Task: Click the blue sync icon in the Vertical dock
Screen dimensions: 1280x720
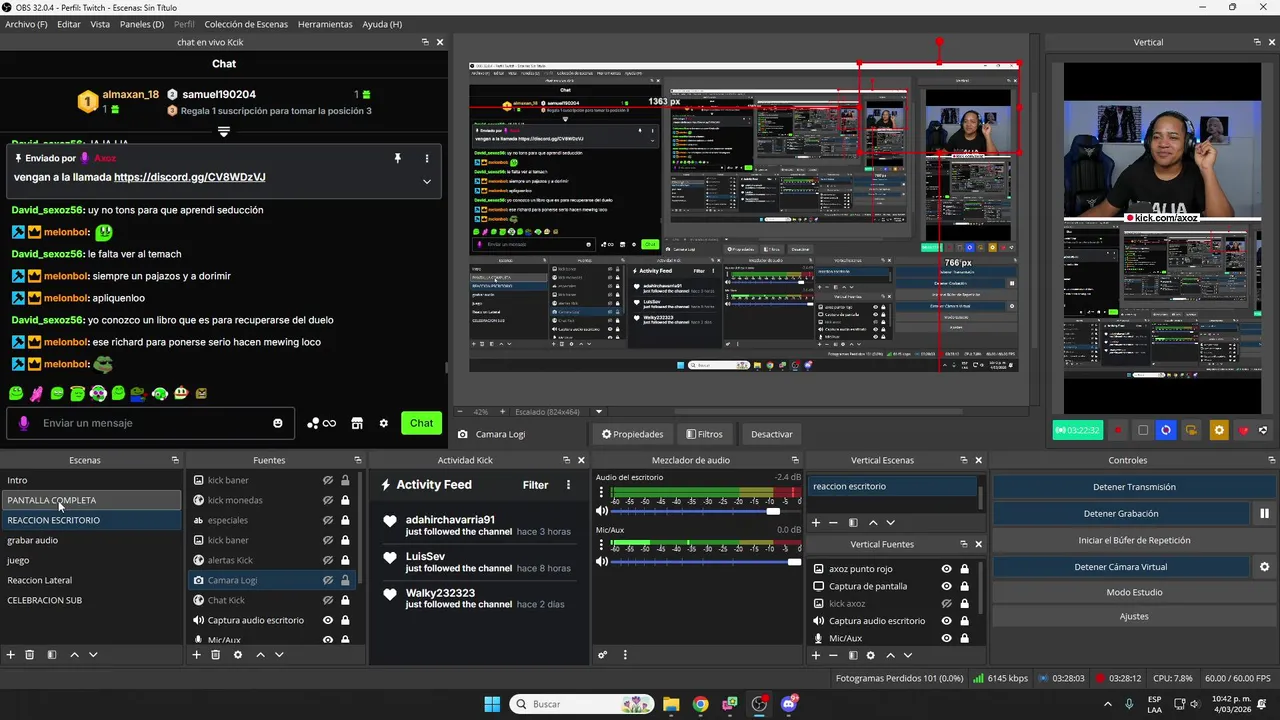Action: tap(1165, 431)
